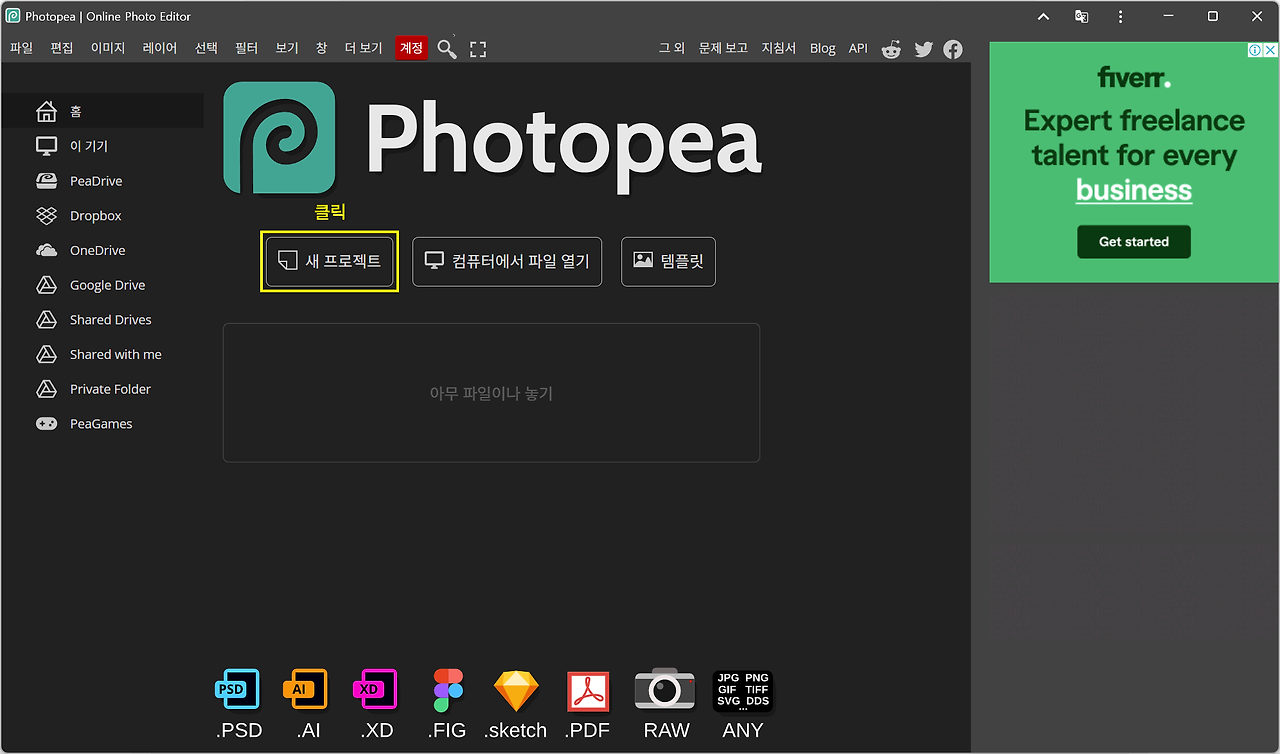
Task: Click the .sketch diamond icon
Action: pyautogui.click(x=516, y=690)
